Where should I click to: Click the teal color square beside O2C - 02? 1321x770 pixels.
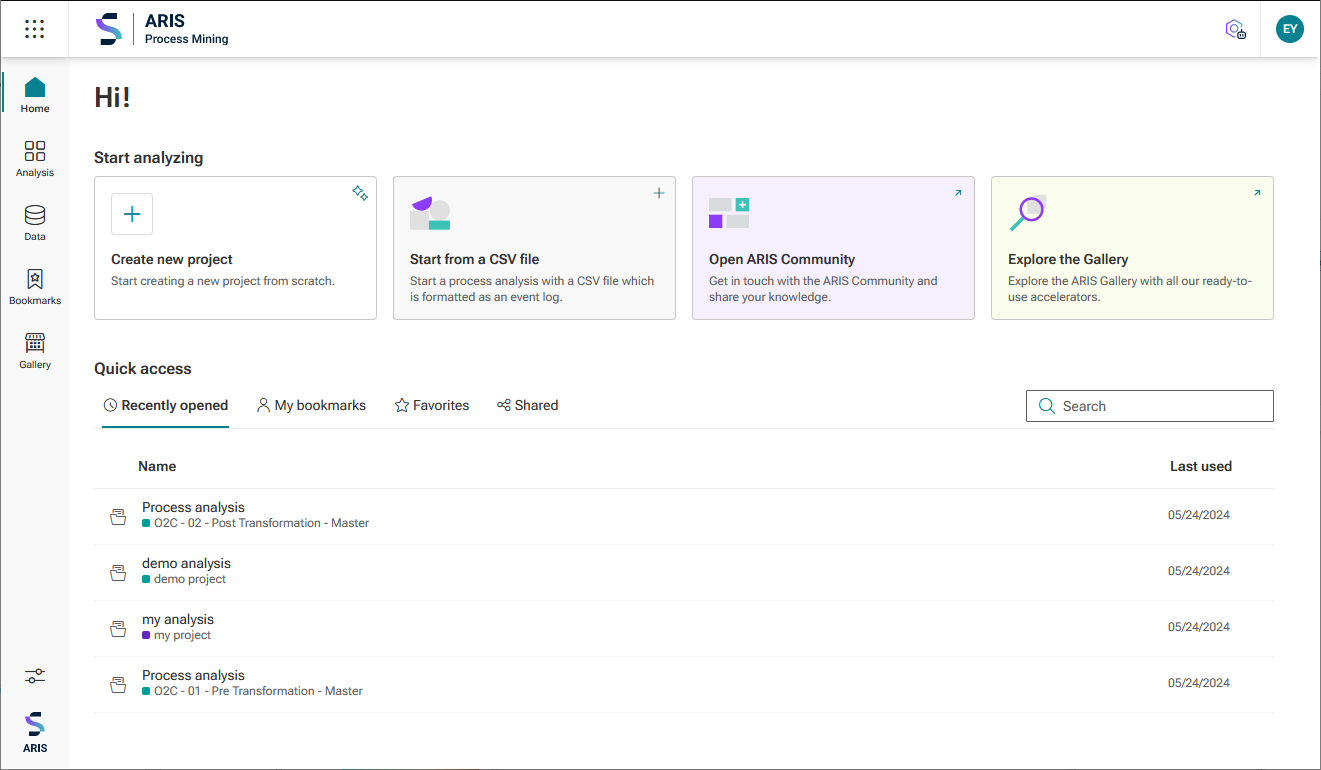pos(146,523)
